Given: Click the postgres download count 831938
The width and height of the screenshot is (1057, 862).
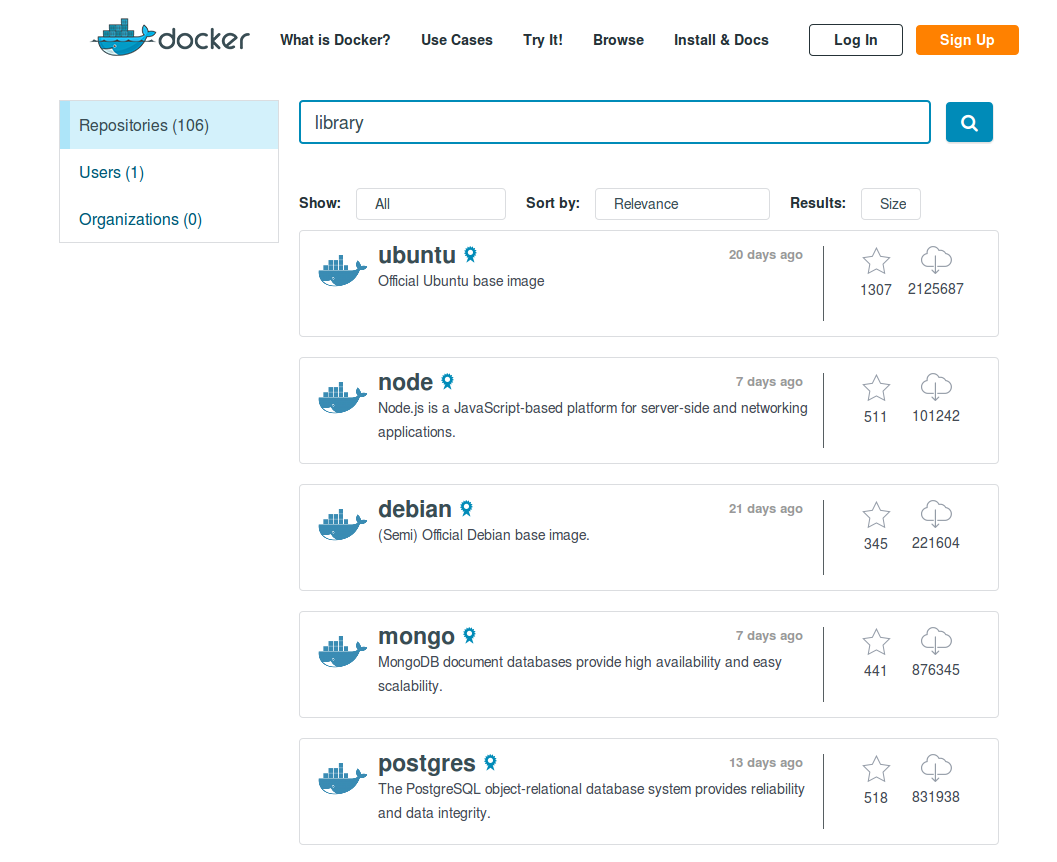Looking at the screenshot, I should click(936, 797).
